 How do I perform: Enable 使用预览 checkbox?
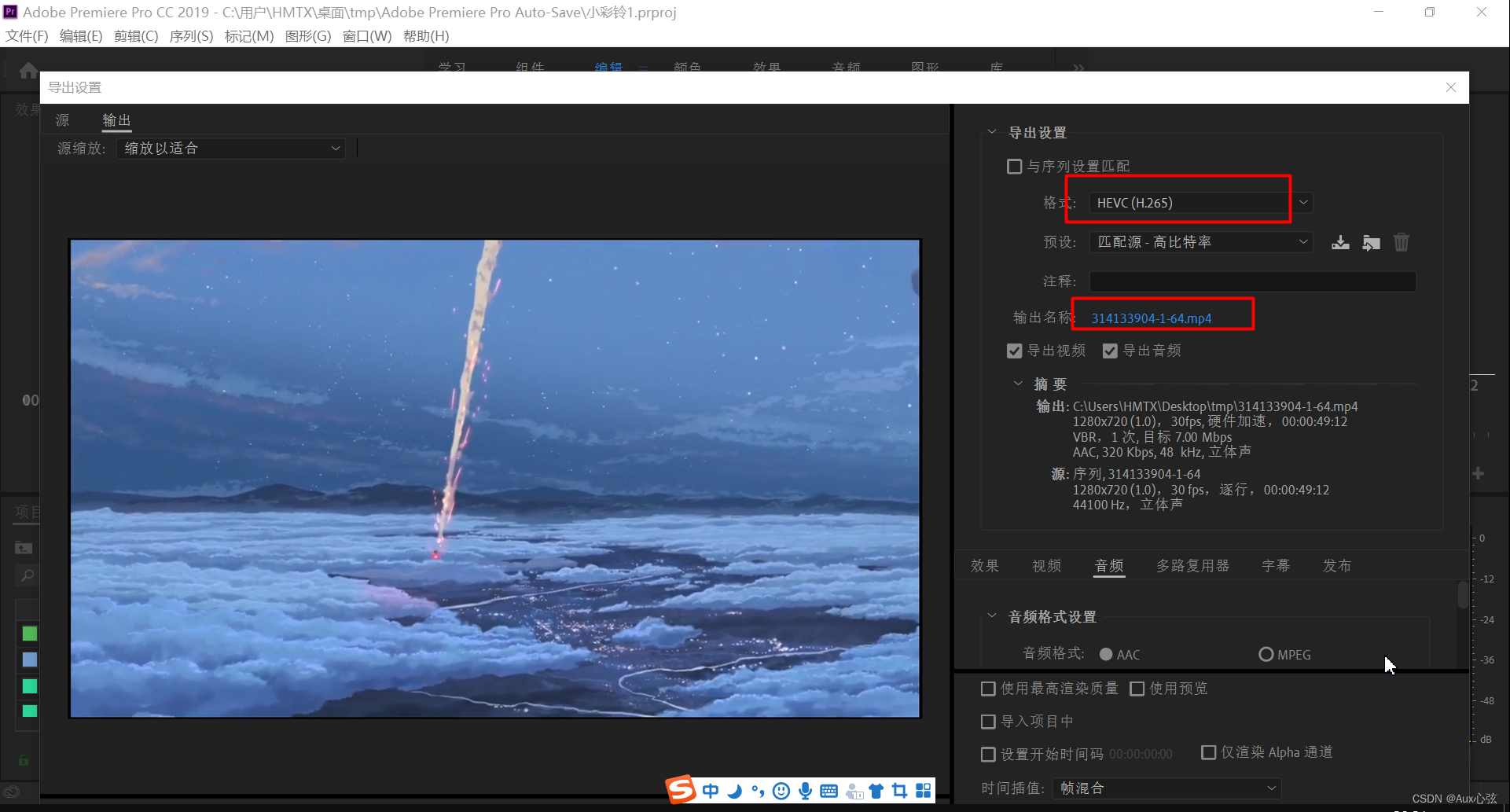1137,689
